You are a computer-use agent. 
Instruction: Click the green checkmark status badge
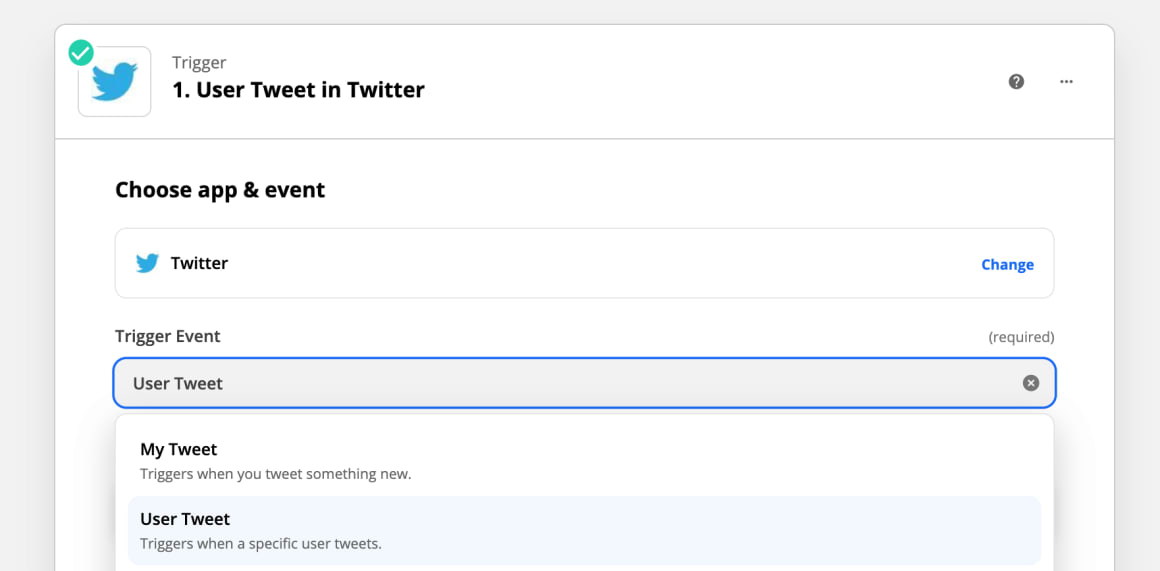(x=81, y=53)
